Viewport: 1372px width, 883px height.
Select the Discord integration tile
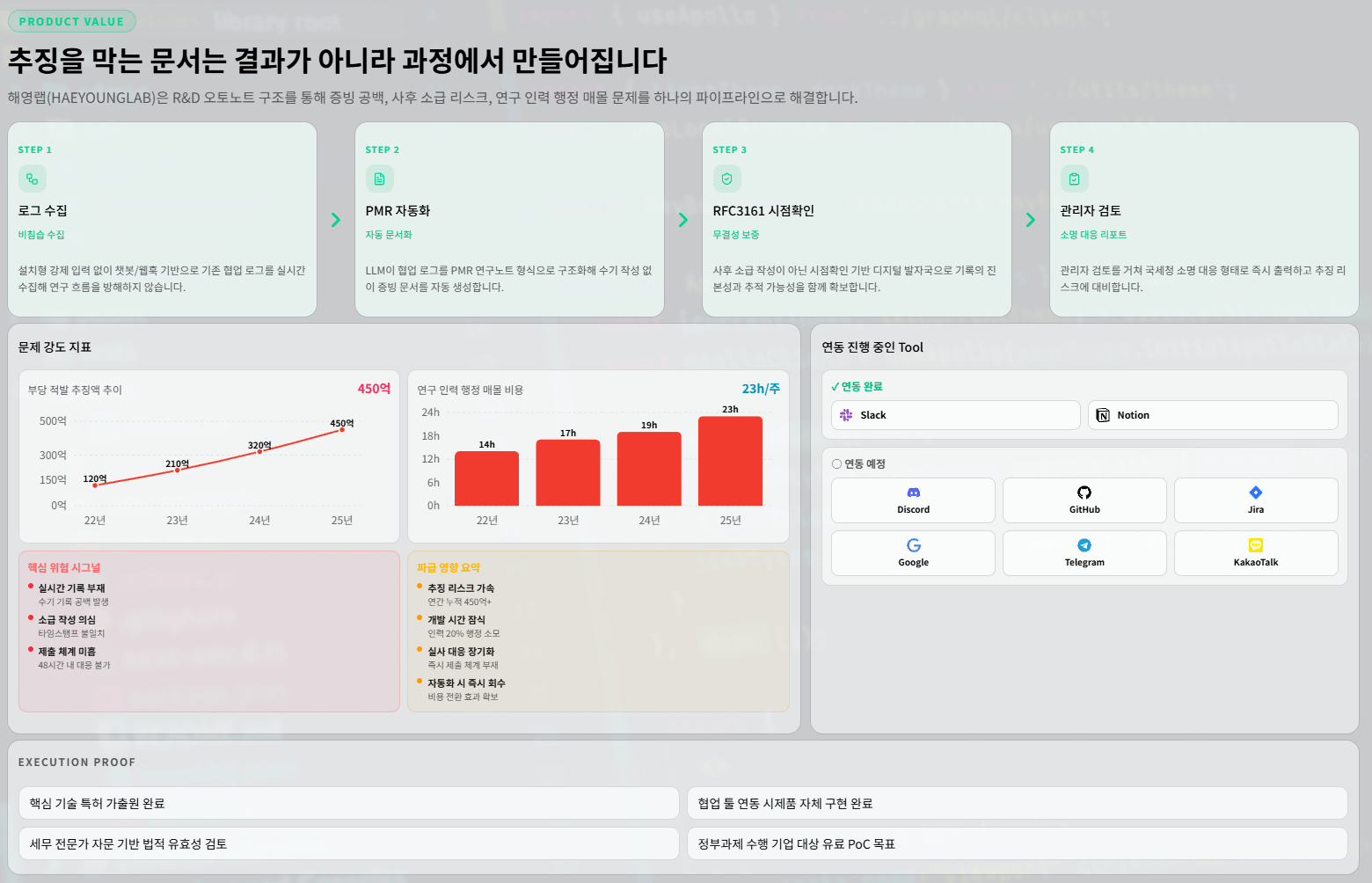913,500
